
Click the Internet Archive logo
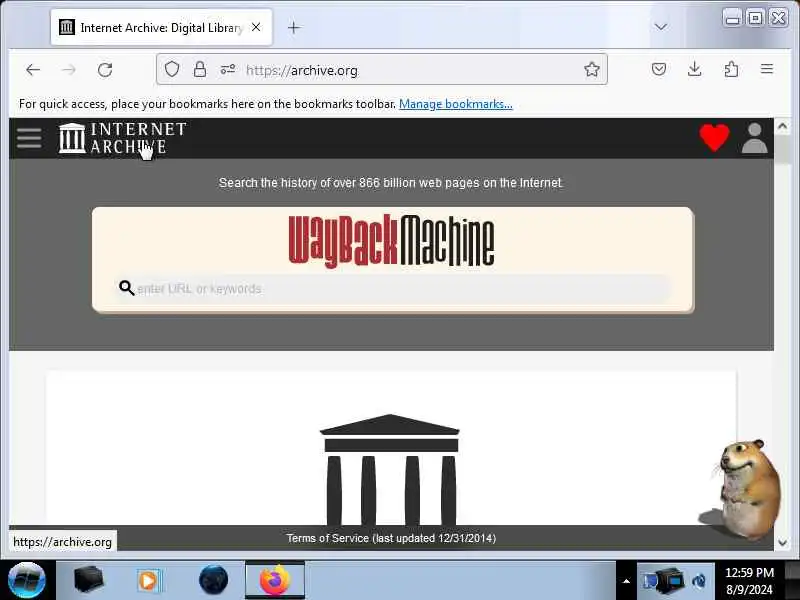tap(122, 138)
